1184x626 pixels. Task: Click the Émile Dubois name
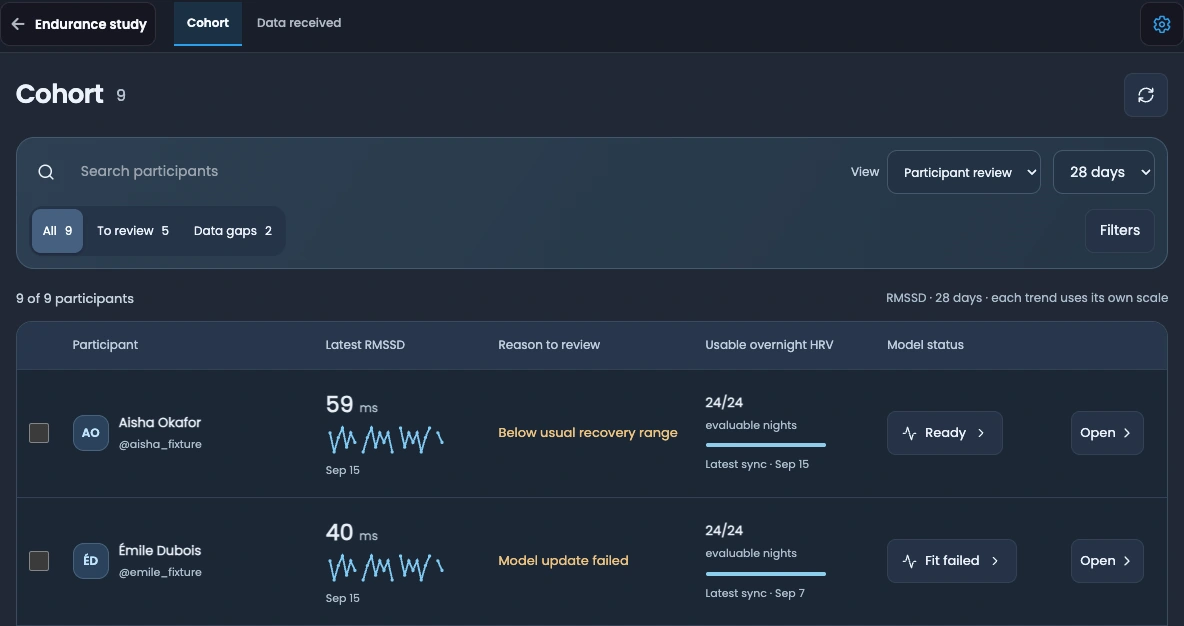point(159,550)
